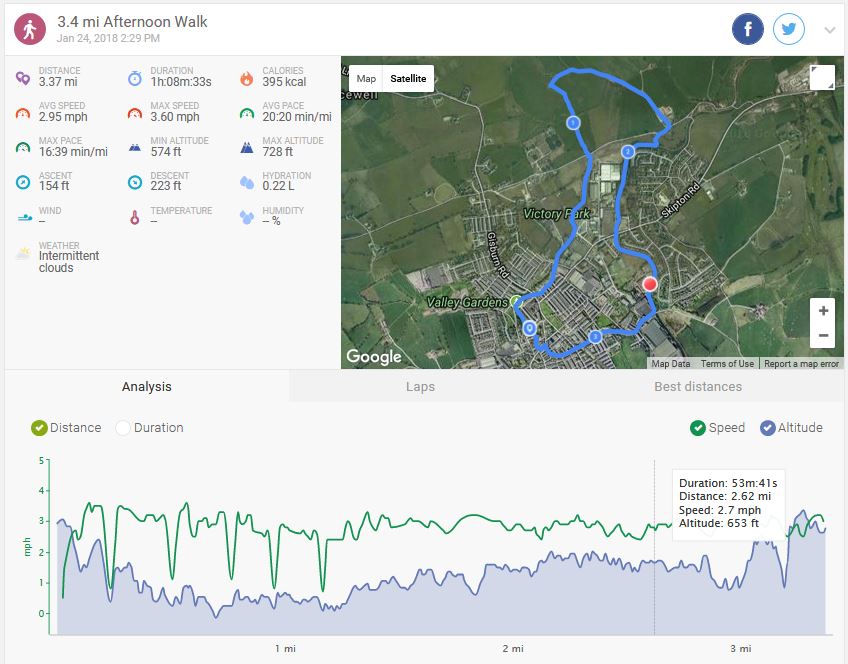The height and width of the screenshot is (664, 848).
Task: Click the calories flame icon
Action: (246, 78)
